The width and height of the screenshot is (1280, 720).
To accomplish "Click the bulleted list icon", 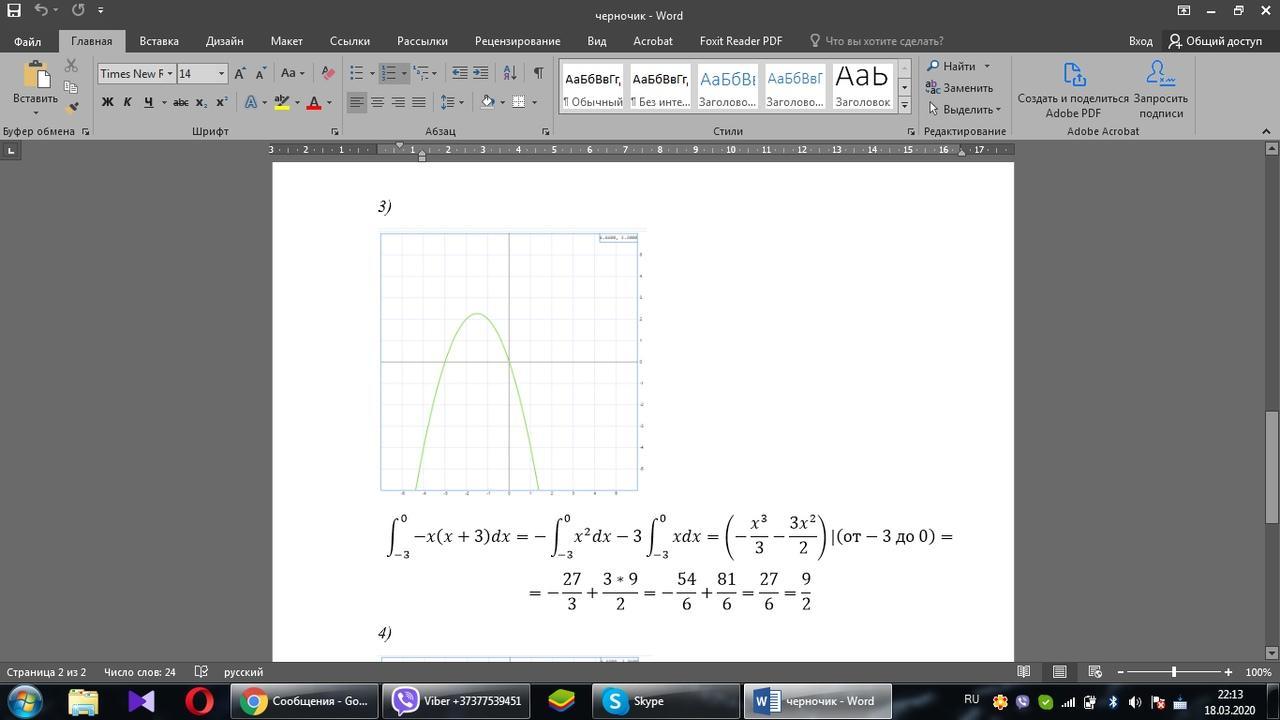I will click(357, 73).
